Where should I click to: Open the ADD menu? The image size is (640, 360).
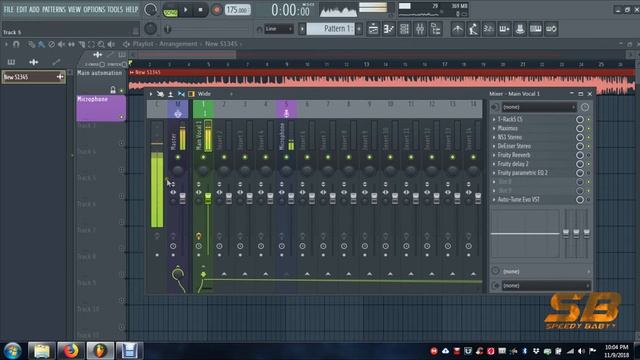pos(34,9)
